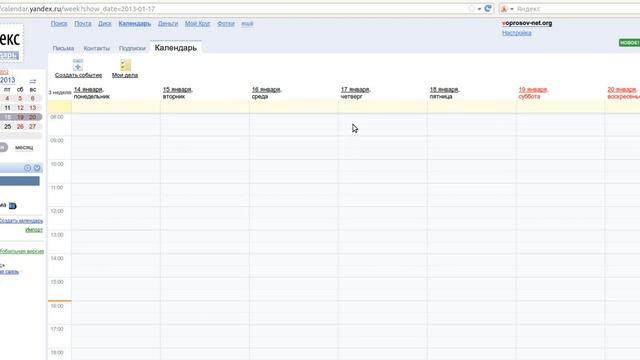
Task: Select day 13 in the mini calendar
Action: (33, 108)
